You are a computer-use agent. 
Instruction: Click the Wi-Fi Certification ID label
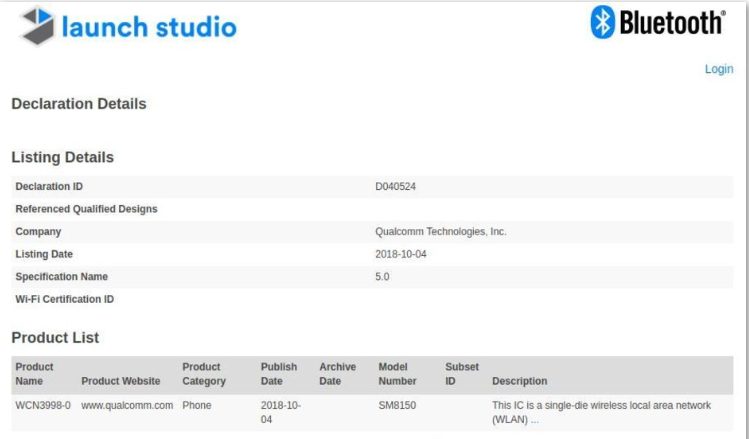coord(64,299)
